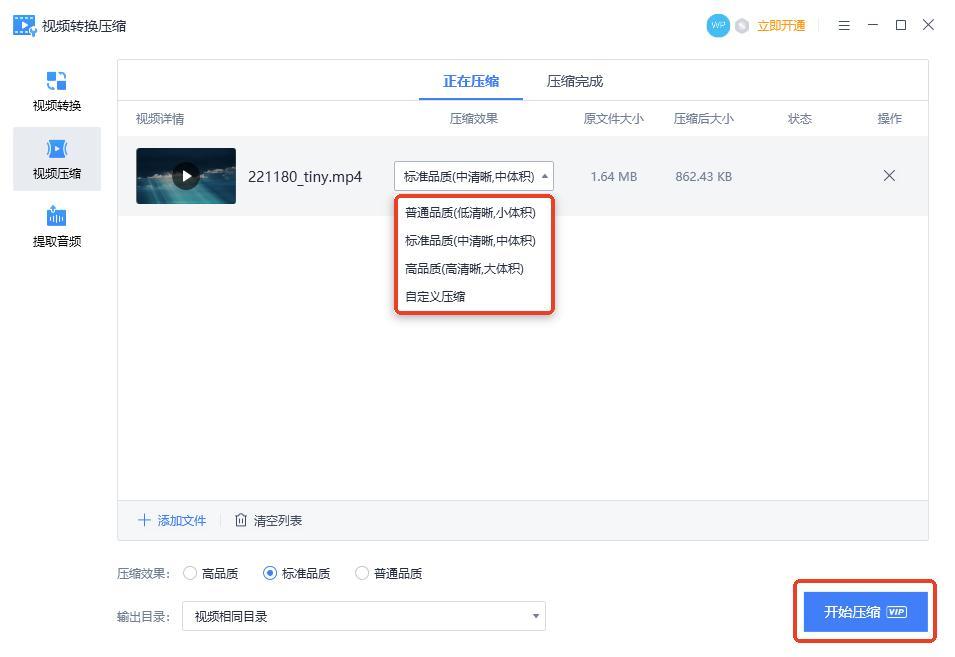This screenshot has width=955, height=657.
Task: Select the 高品质 radio button
Action: point(190,573)
